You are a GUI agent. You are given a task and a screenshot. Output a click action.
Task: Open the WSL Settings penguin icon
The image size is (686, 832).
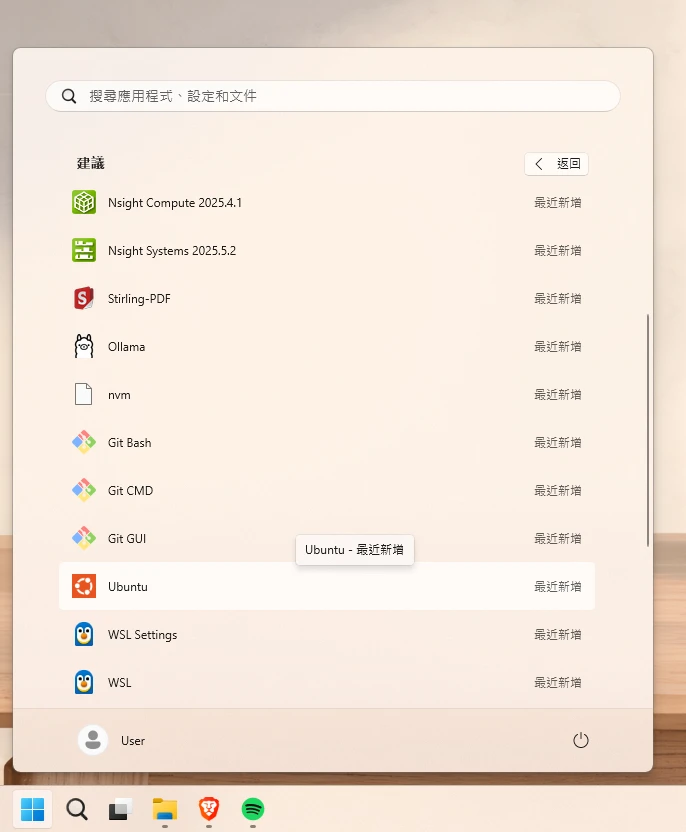[84, 634]
